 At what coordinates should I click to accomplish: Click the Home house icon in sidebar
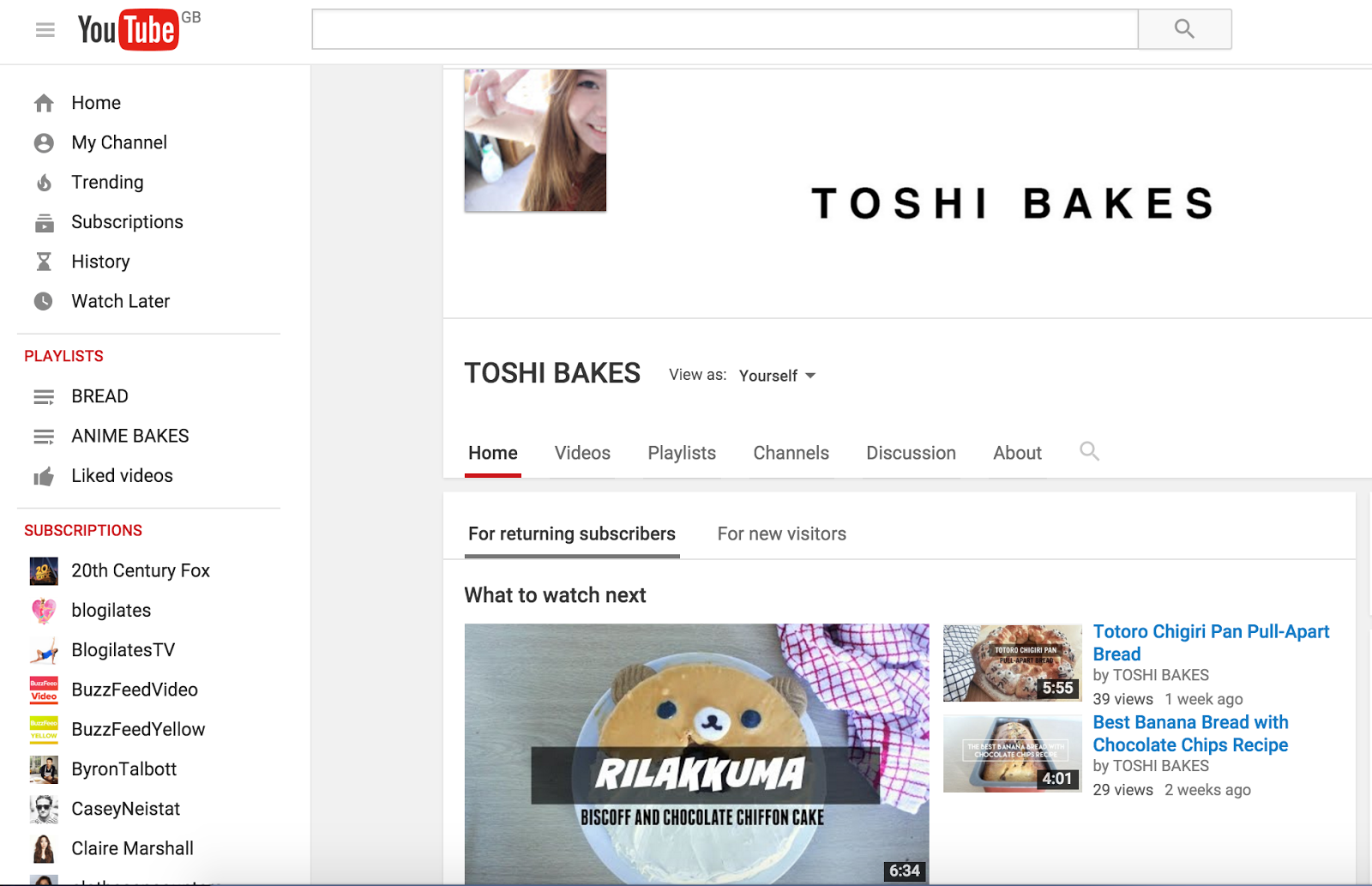click(x=44, y=104)
